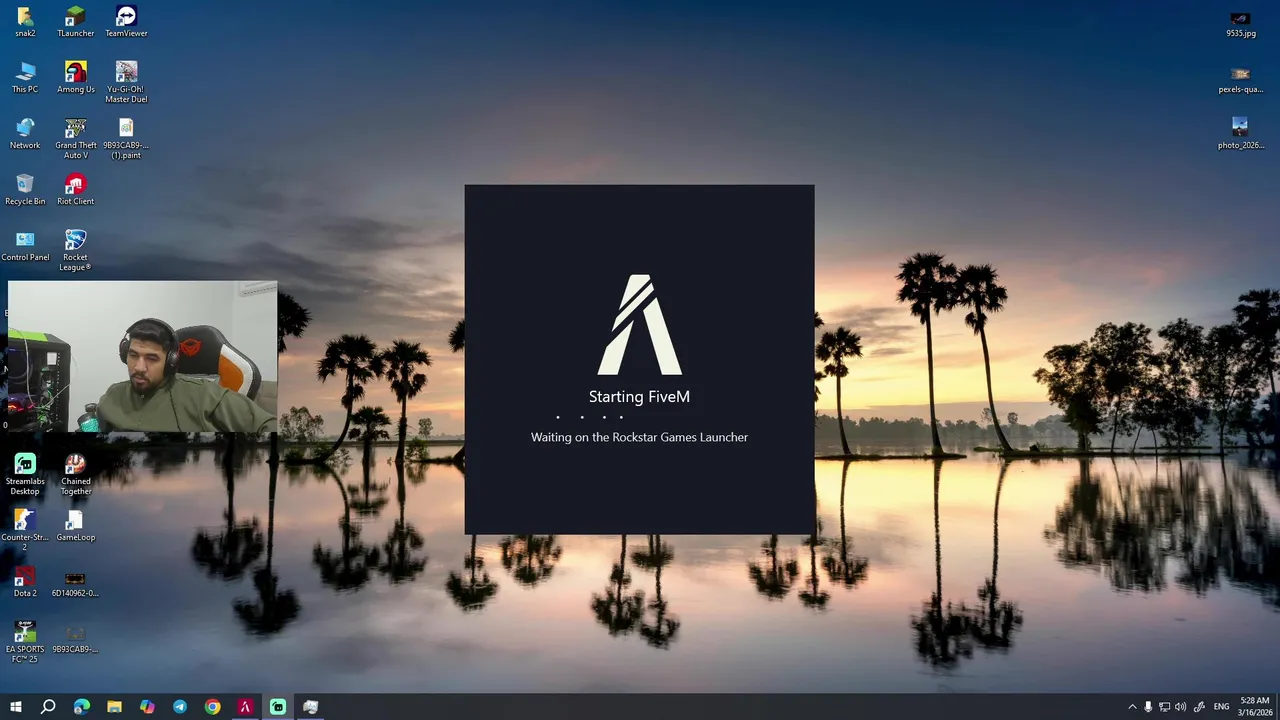This screenshot has width=1280, height=720.
Task: Launch the Dota 2 shortcut
Action: coord(25,582)
